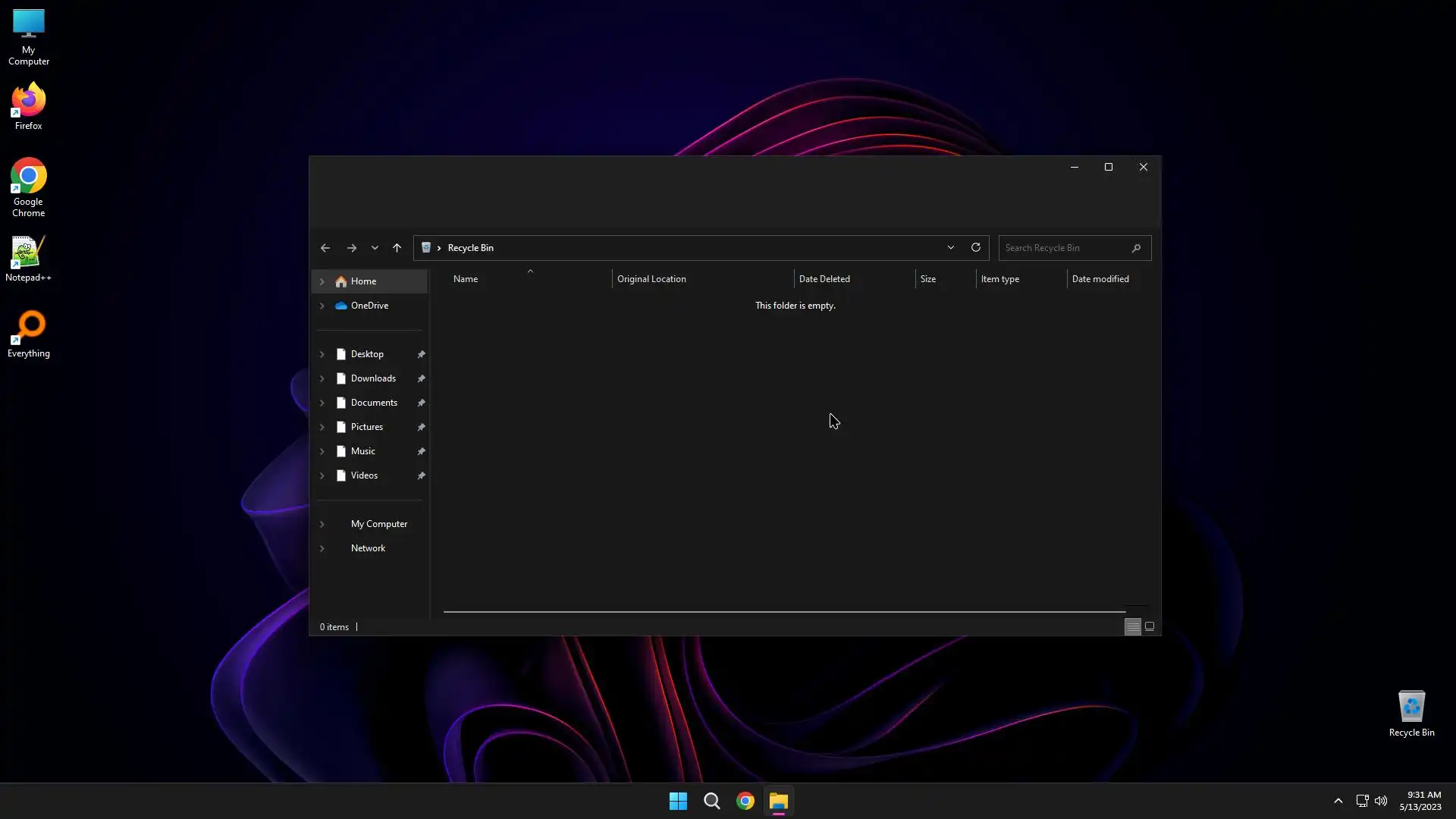The image size is (1456, 819).
Task: Open address bar history dropdown
Action: point(950,247)
